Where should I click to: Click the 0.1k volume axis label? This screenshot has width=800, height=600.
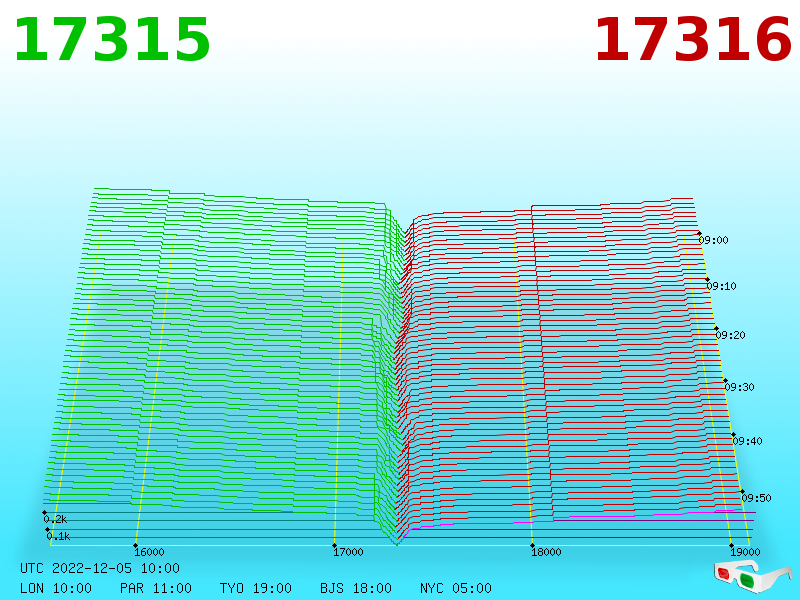pyautogui.click(x=58, y=536)
